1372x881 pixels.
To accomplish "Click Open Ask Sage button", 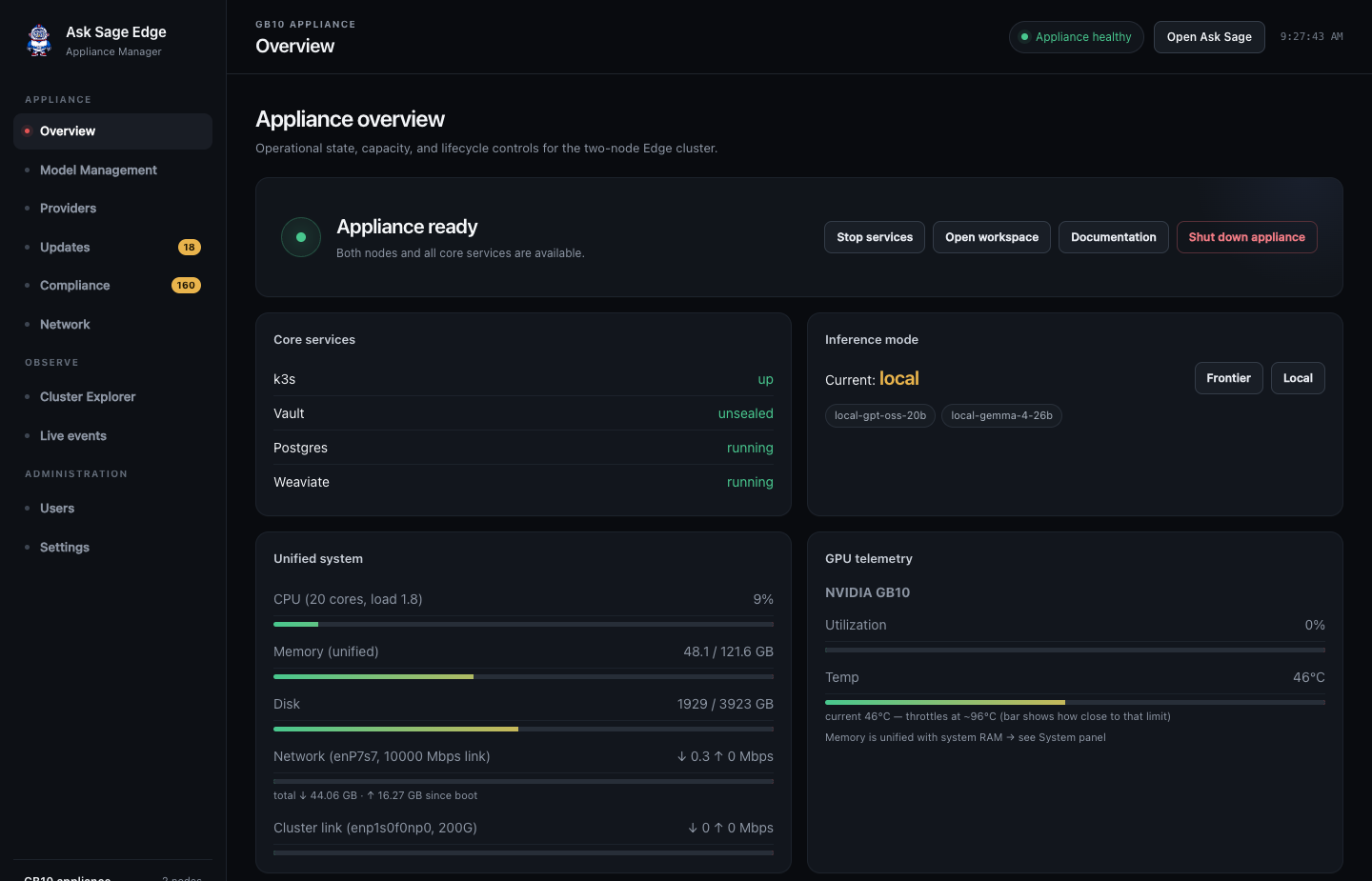I will point(1209,37).
